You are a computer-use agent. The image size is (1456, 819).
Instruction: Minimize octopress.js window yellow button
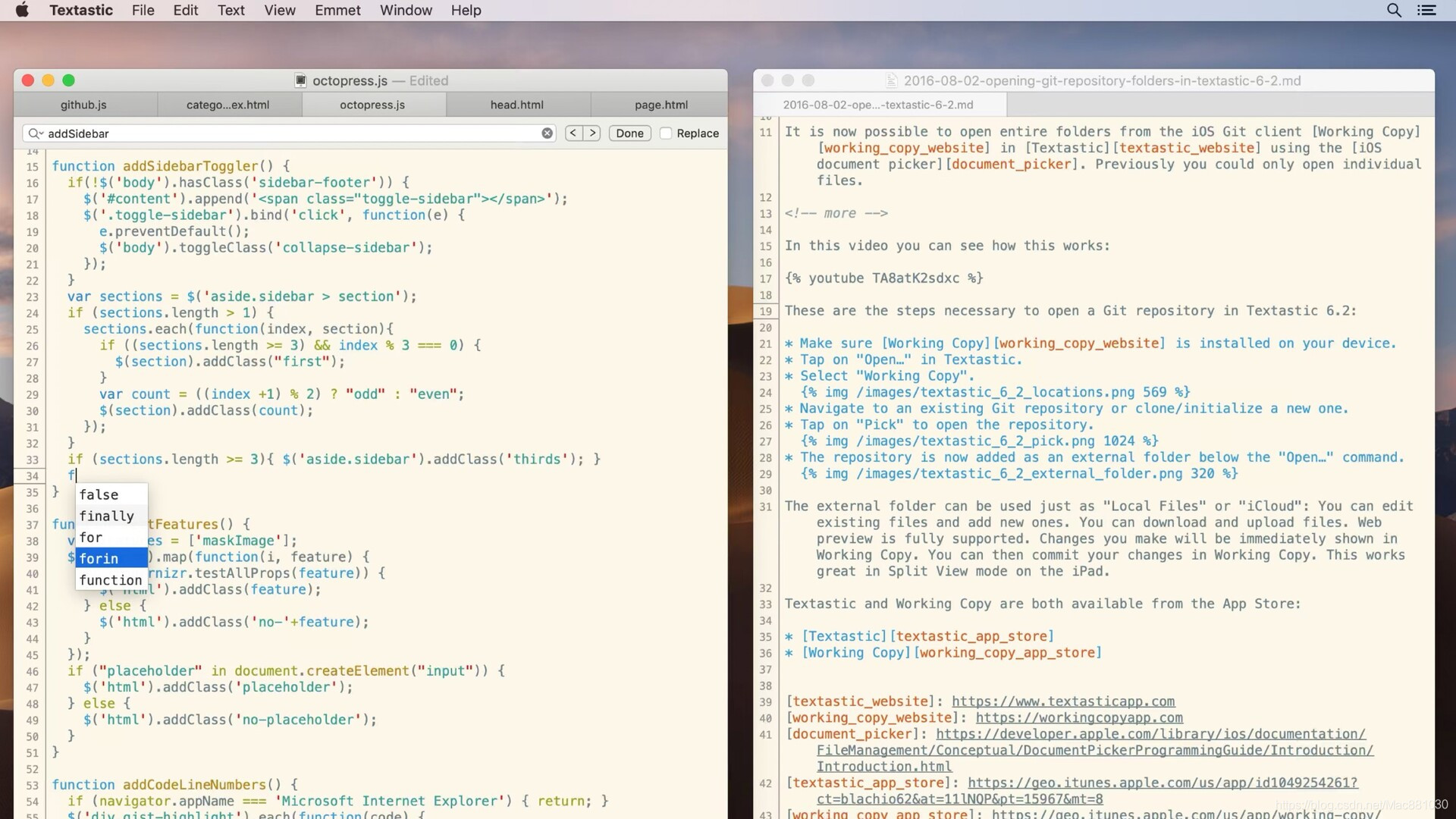48,80
